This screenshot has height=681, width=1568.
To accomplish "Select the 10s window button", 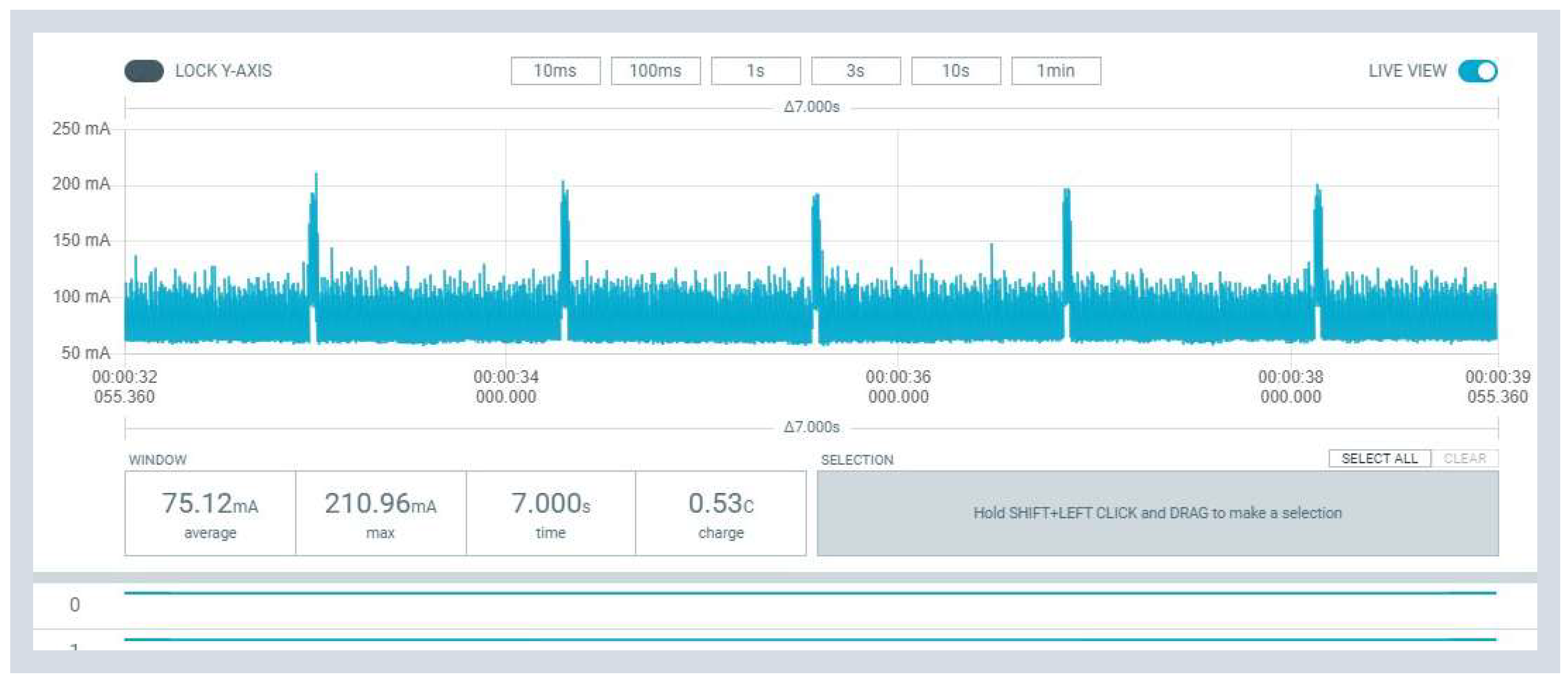I will point(956,71).
